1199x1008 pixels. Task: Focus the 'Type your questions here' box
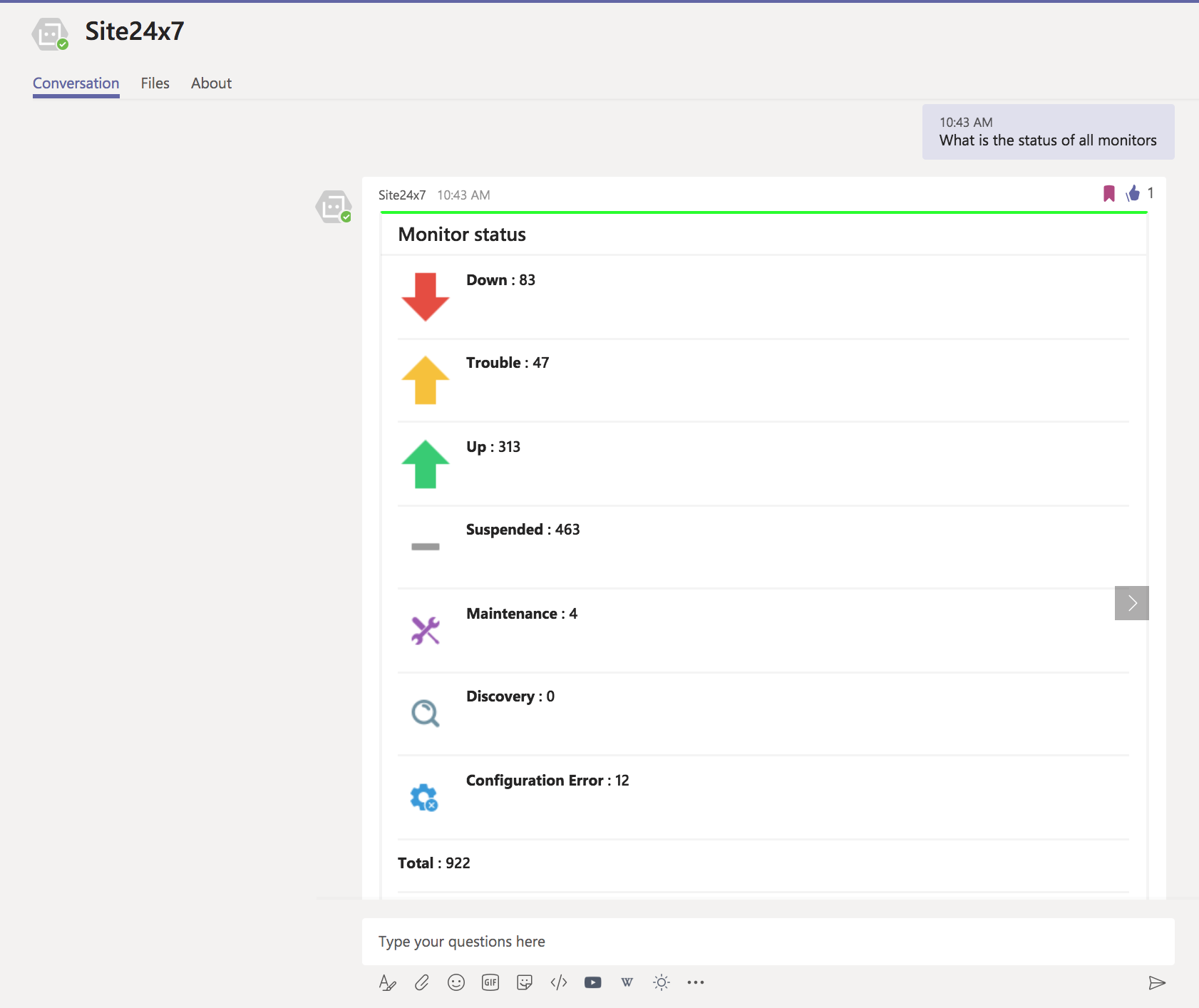768,942
